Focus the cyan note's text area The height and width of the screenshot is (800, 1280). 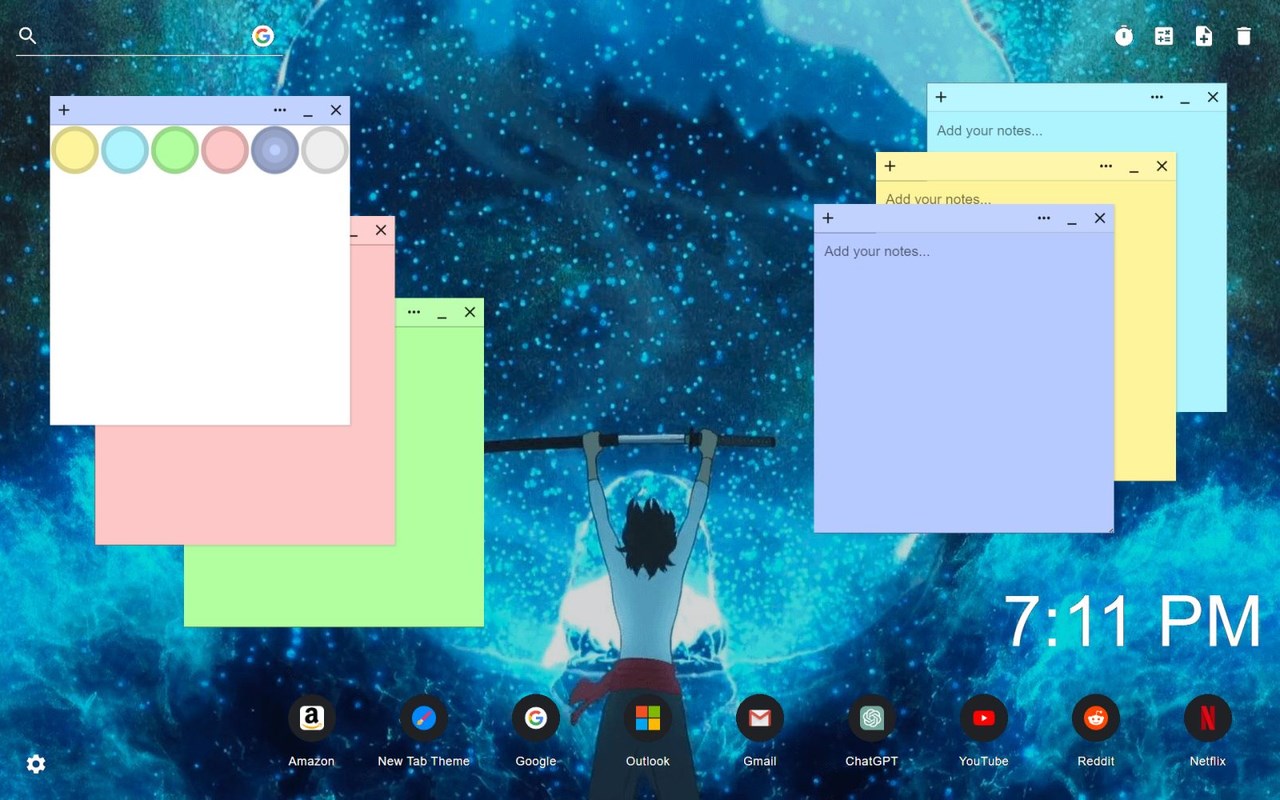(x=1076, y=131)
